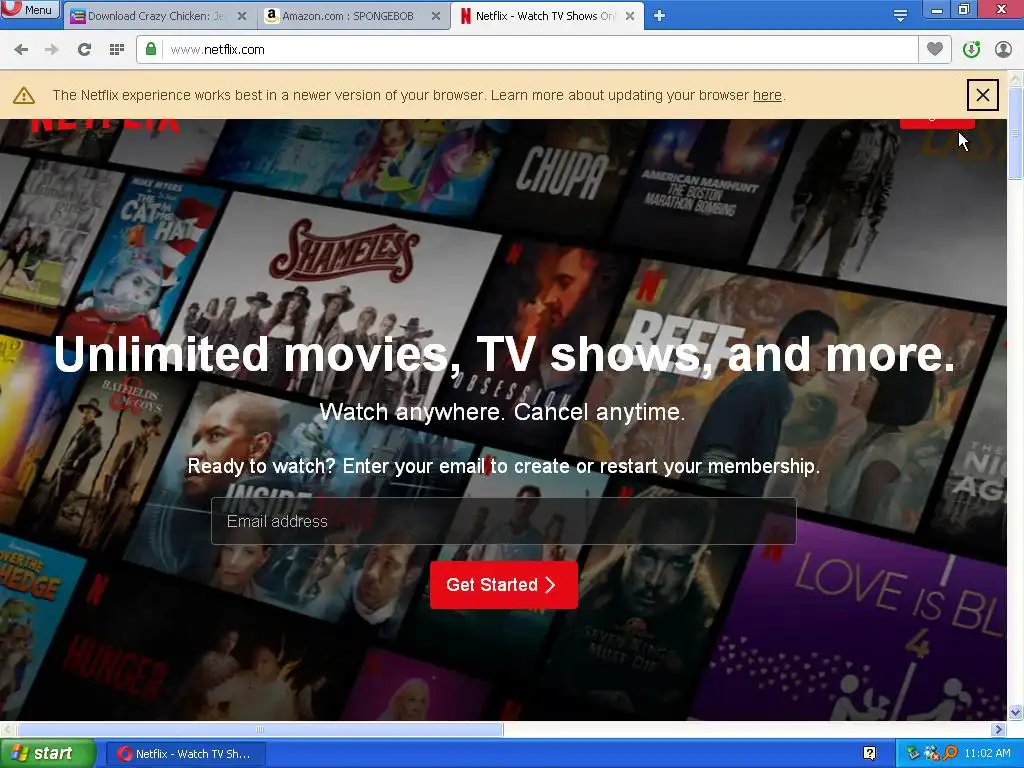The width and height of the screenshot is (1024, 768).
Task: Open downloads icon in the toolbar
Action: tap(971, 49)
